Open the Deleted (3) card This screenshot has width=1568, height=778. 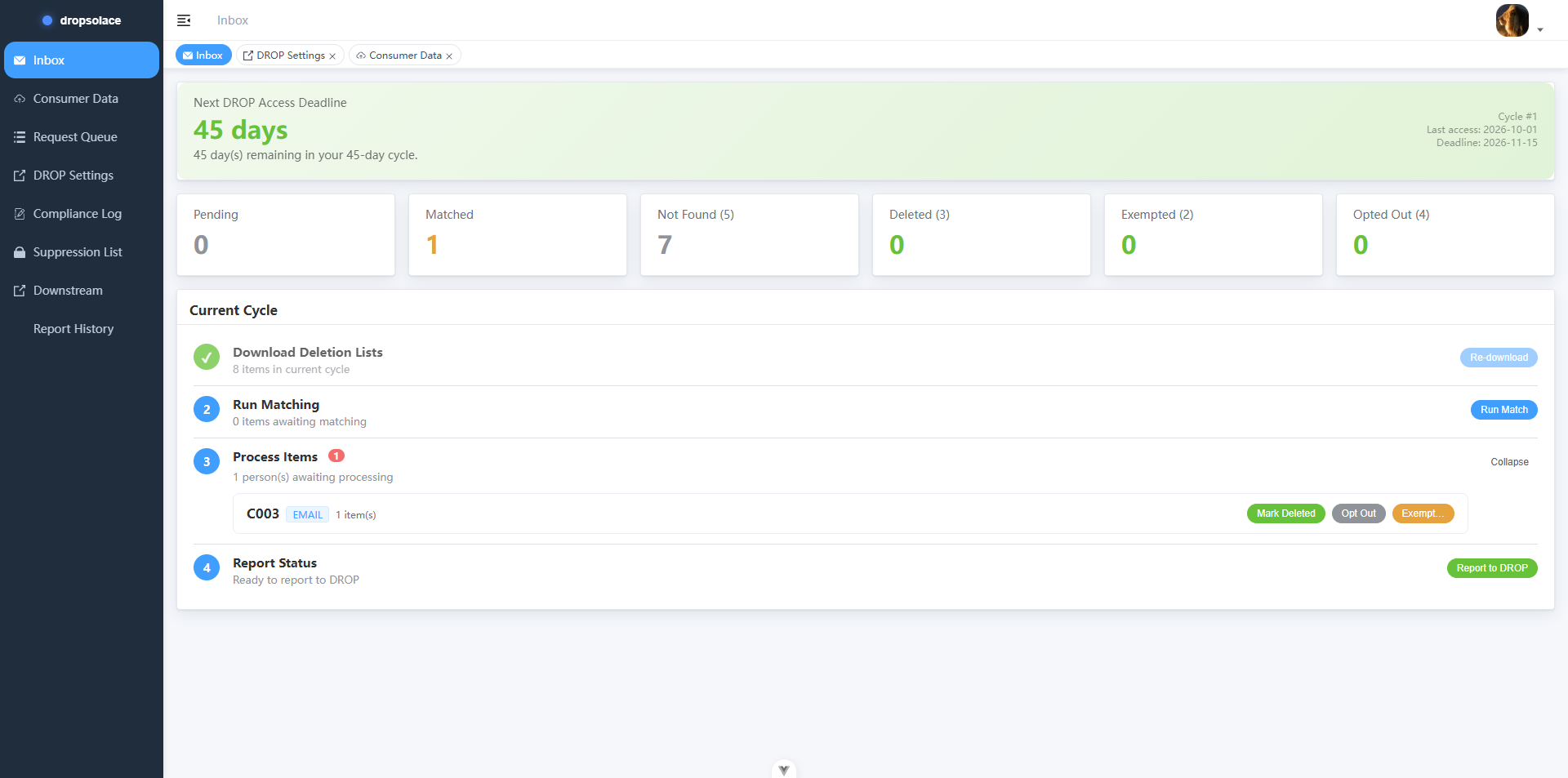[x=982, y=234]
